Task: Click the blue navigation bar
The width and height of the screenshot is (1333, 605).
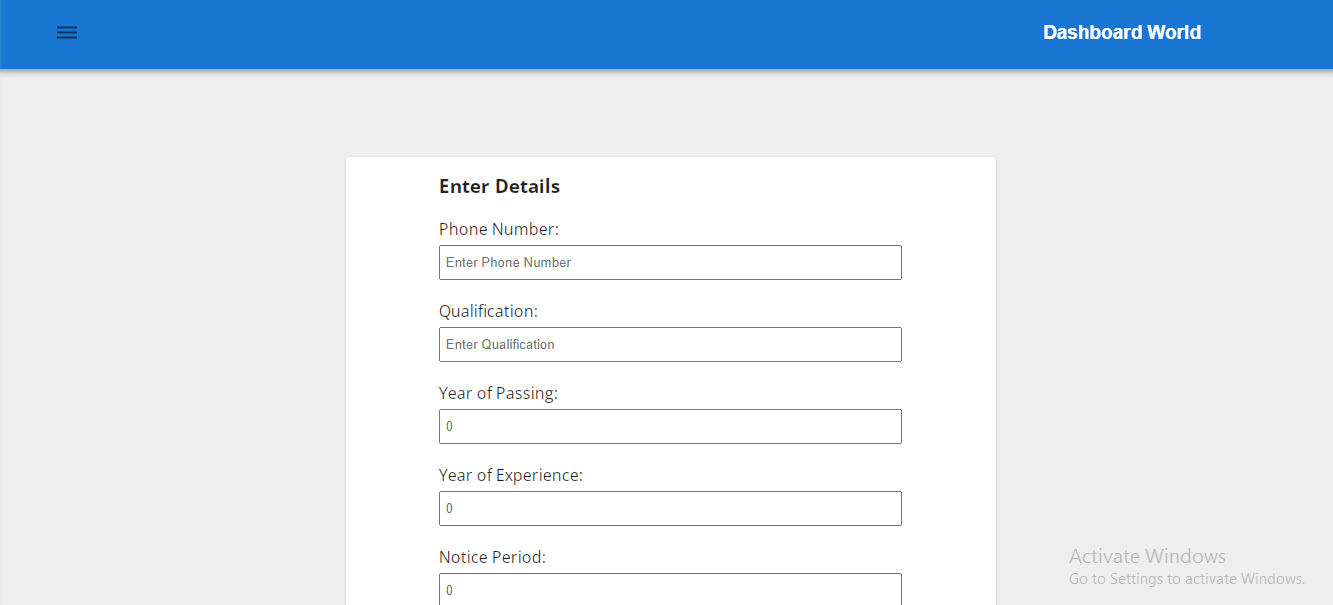Action: coord(600,32)
